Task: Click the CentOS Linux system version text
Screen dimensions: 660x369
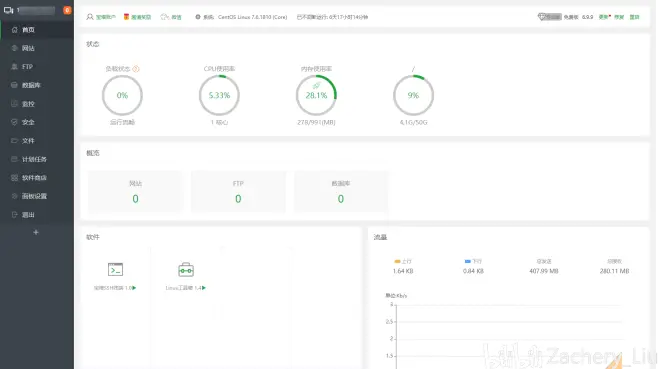Action: 253,17
